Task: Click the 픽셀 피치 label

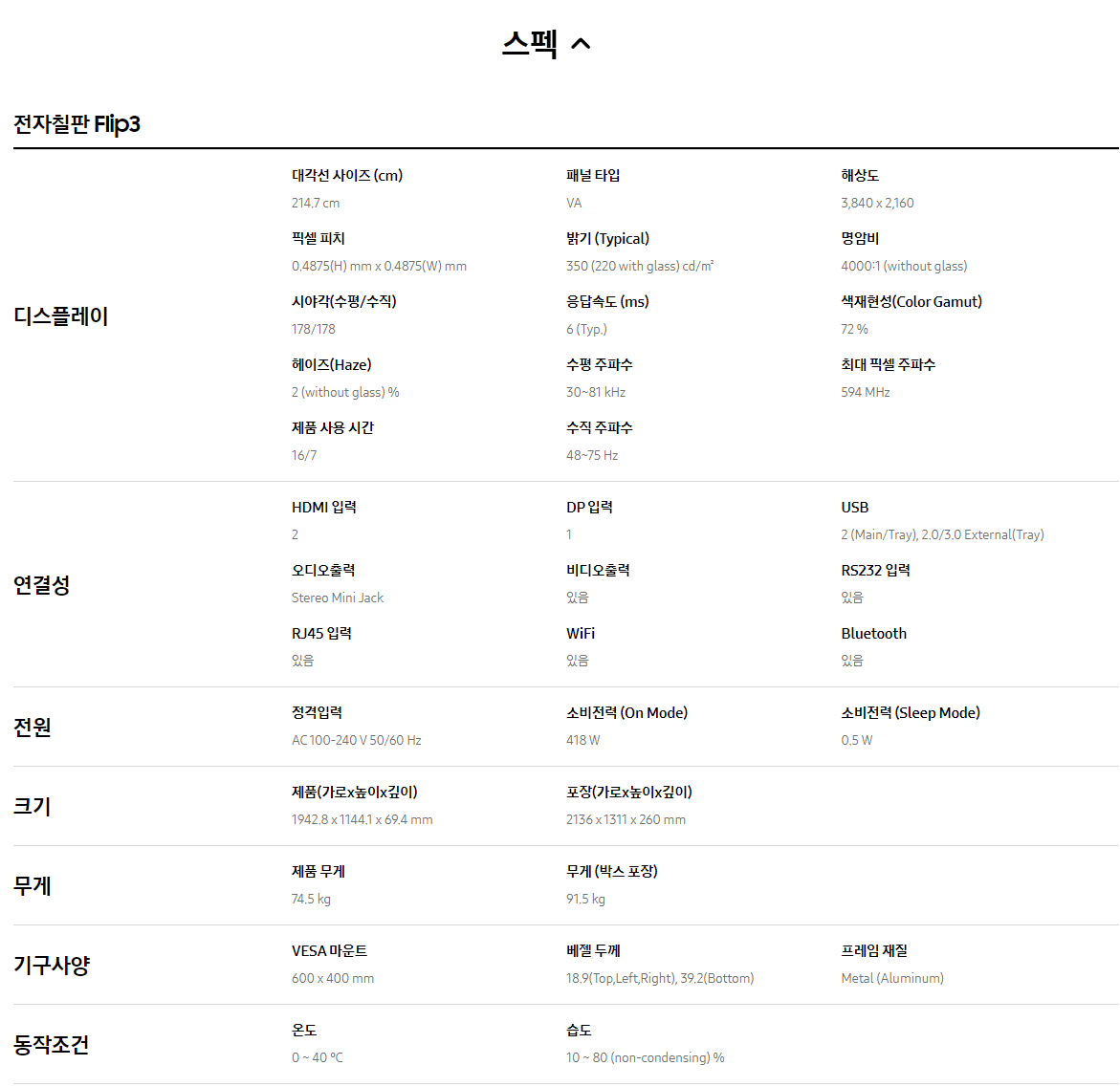Action: (318, 239)
